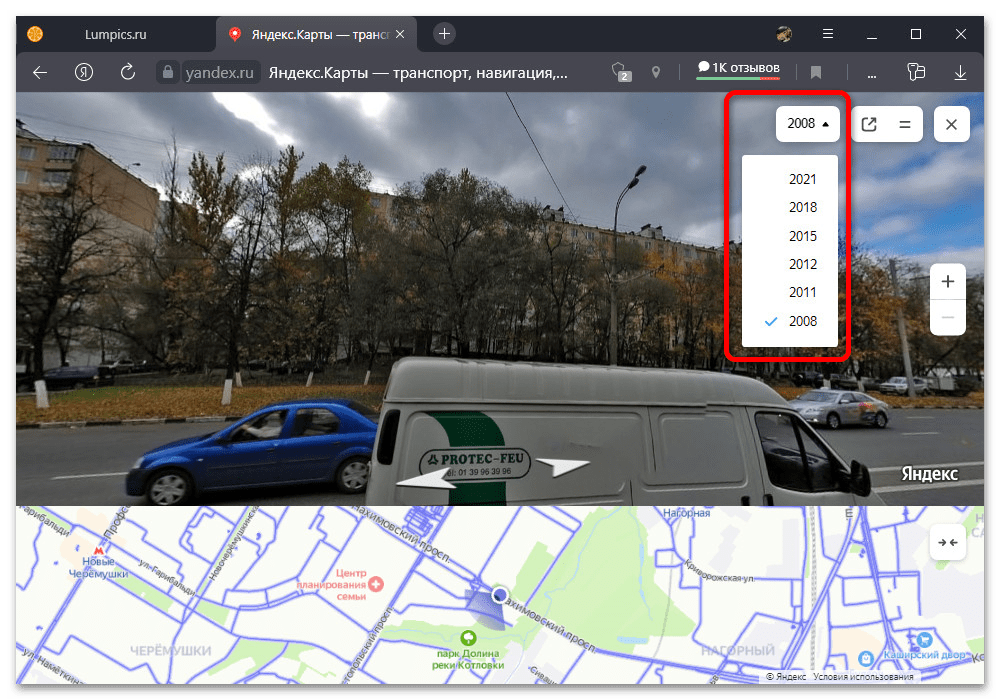This screenshot has height=700, width=1000.
Task: Close the panorama with X button
Action: click(x=951, y=124)
